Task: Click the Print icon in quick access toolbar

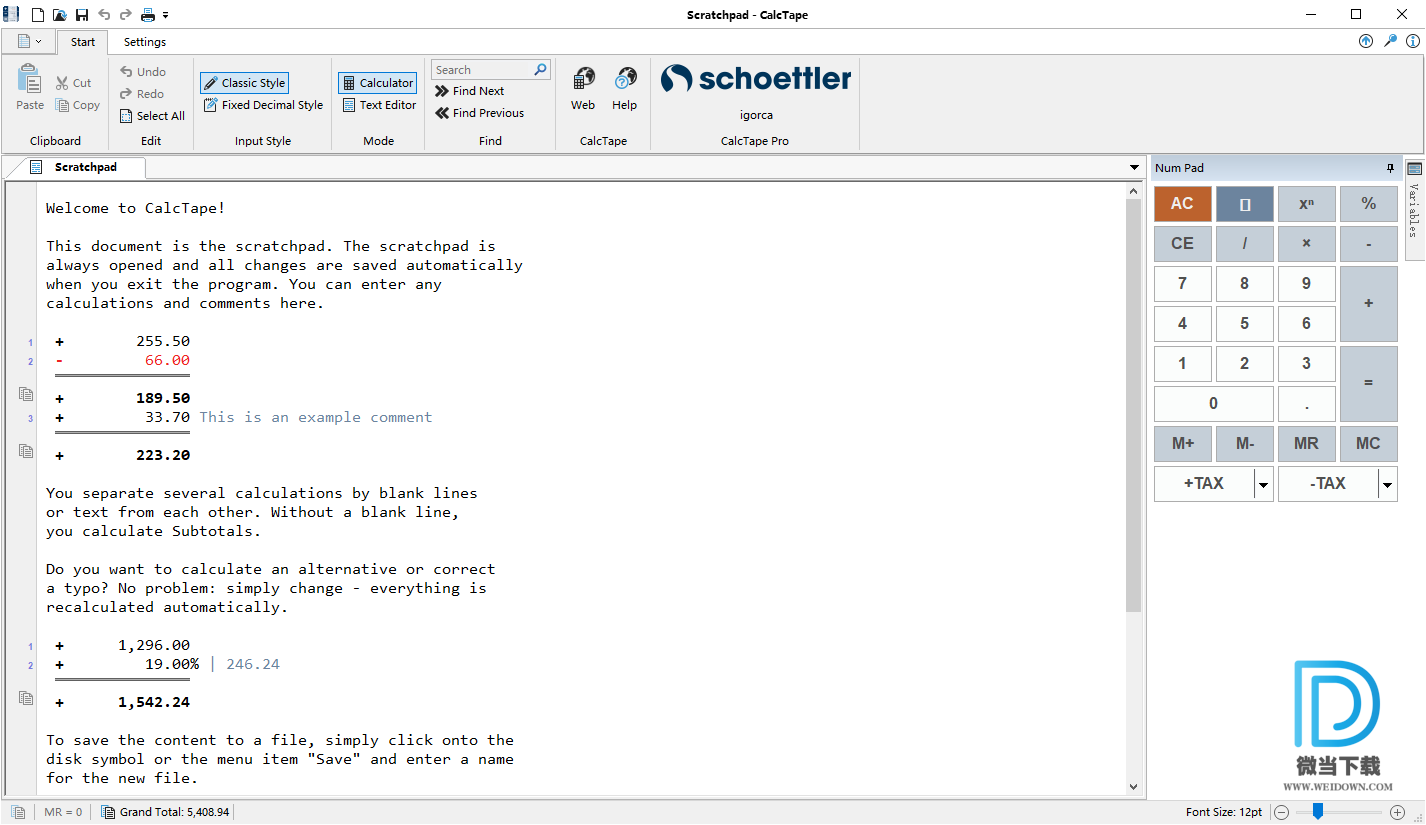Action: point(148,15)
